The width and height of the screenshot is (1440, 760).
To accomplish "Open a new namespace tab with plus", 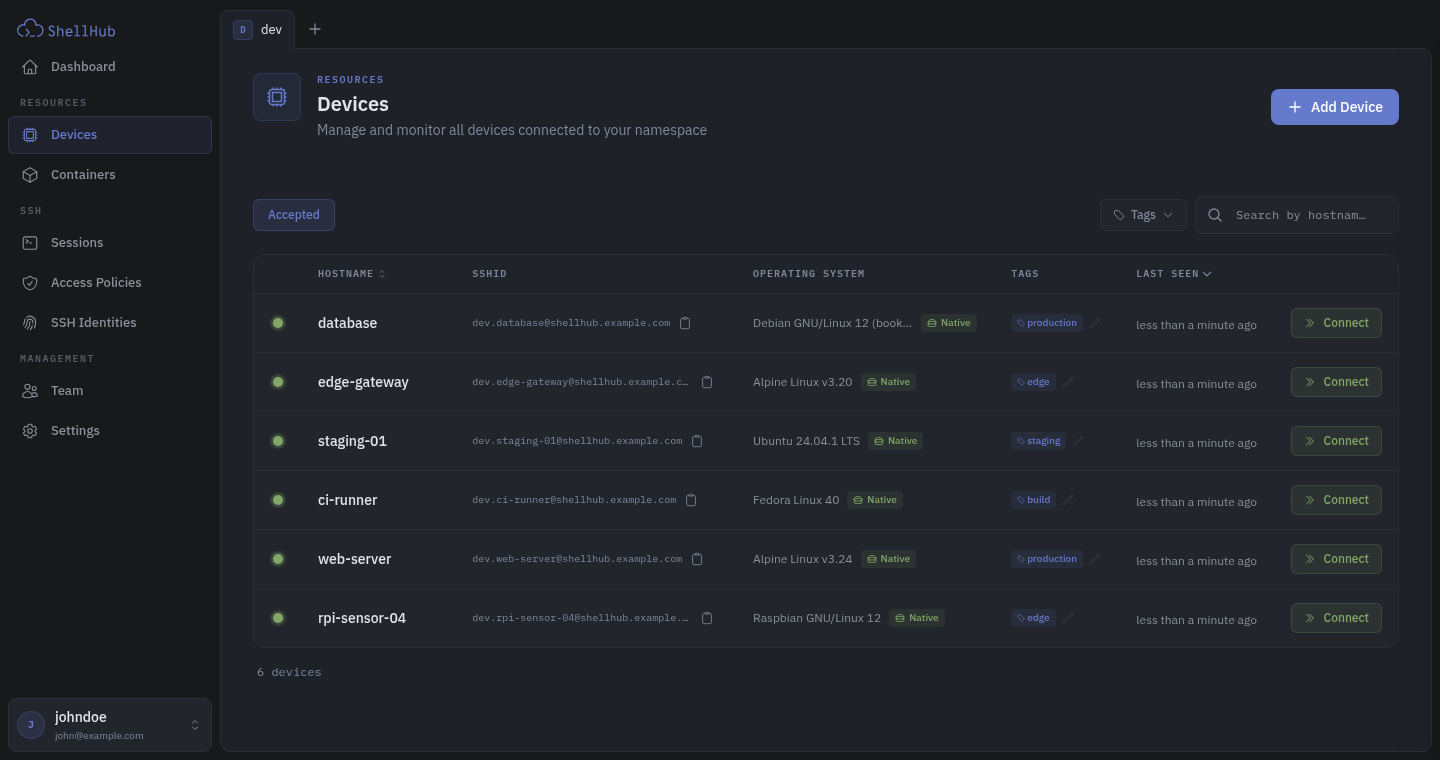I will pos(315,29).
